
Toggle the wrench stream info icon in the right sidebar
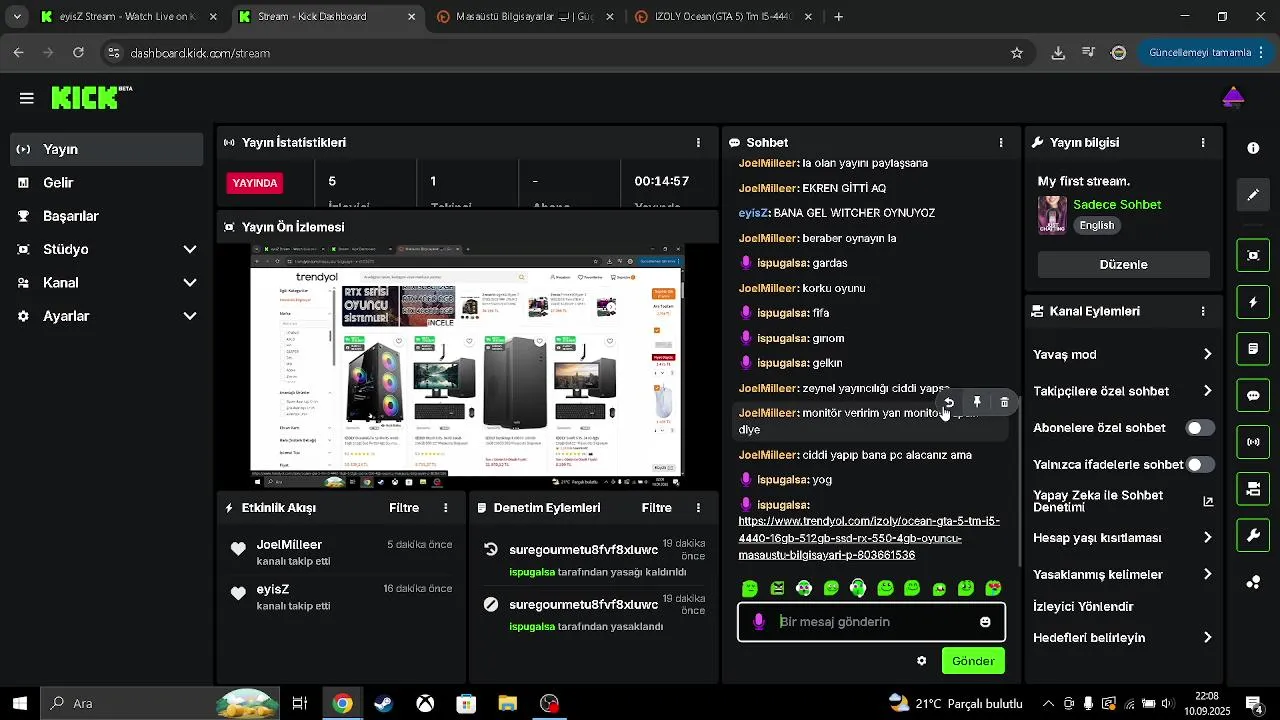(x=1253, y=536)
